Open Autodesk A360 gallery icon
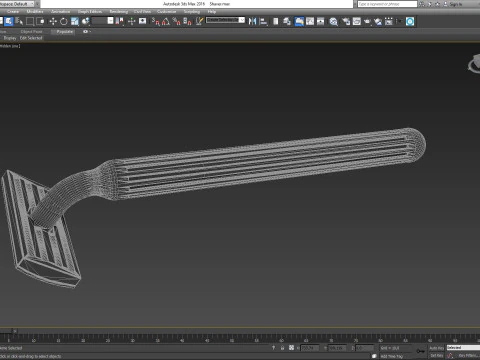Viewport: 480px width, 360px height. [389, 21]
